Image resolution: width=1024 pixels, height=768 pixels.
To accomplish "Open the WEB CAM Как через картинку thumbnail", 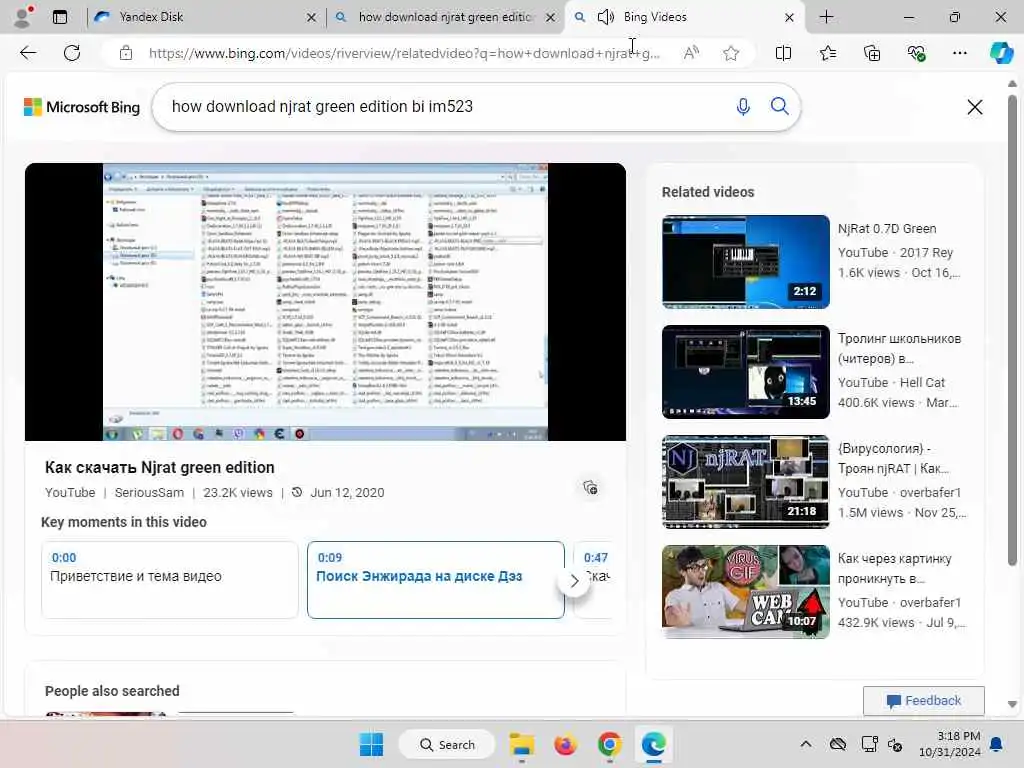I will [745, 592].
